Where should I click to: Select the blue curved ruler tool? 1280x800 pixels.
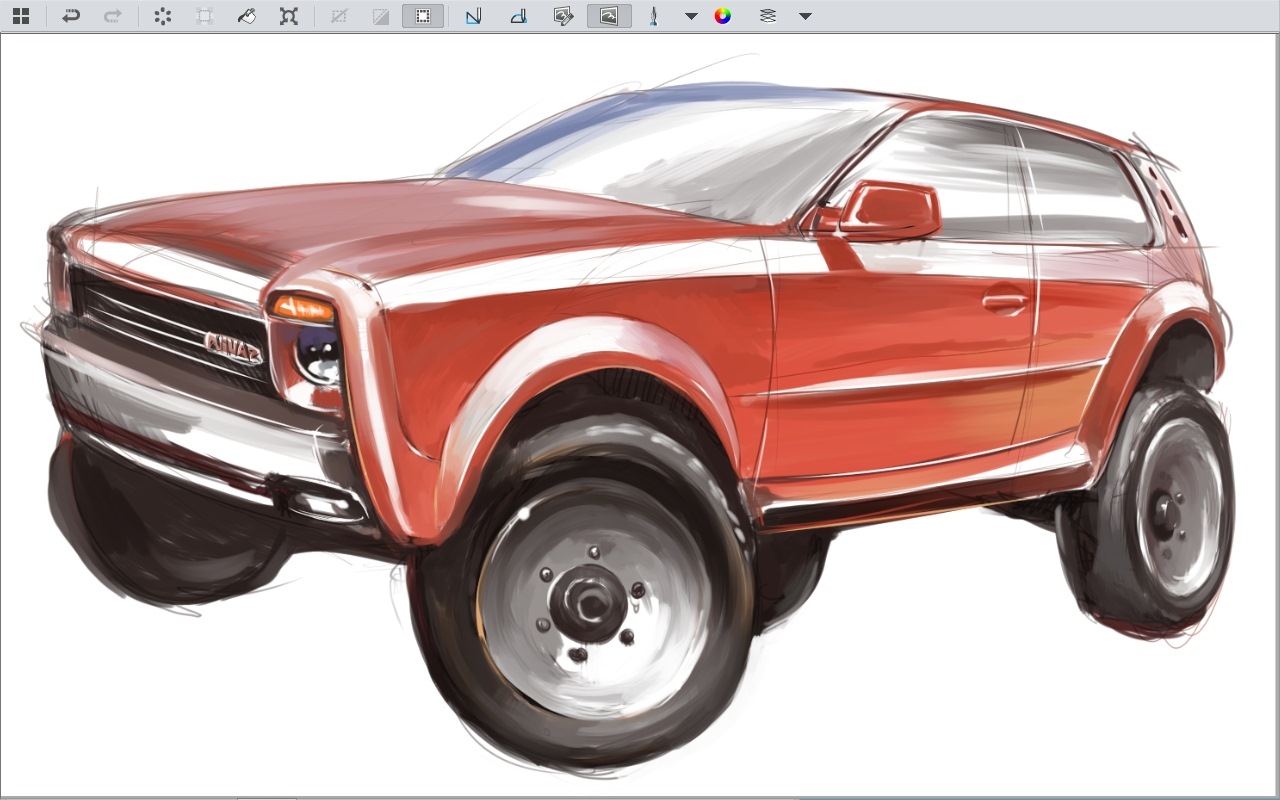[x=518, y=16]
